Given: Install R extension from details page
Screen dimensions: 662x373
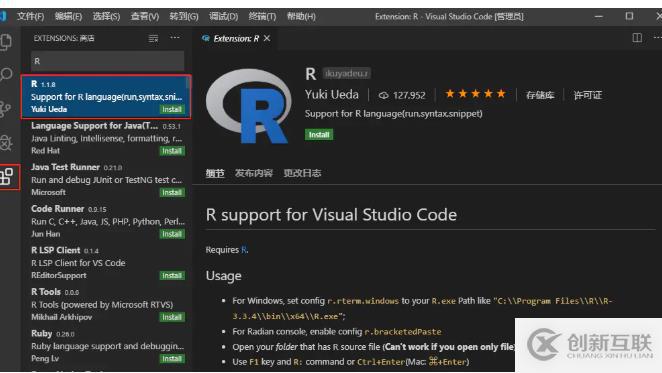Looking at the screenshot, I should click(x=319, y=135).
